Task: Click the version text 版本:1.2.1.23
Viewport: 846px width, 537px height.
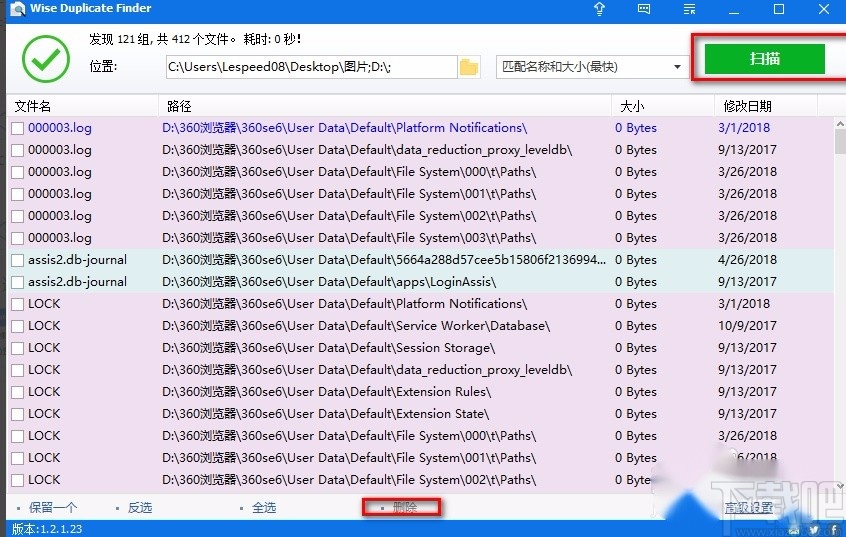Action: coord(47,529)
